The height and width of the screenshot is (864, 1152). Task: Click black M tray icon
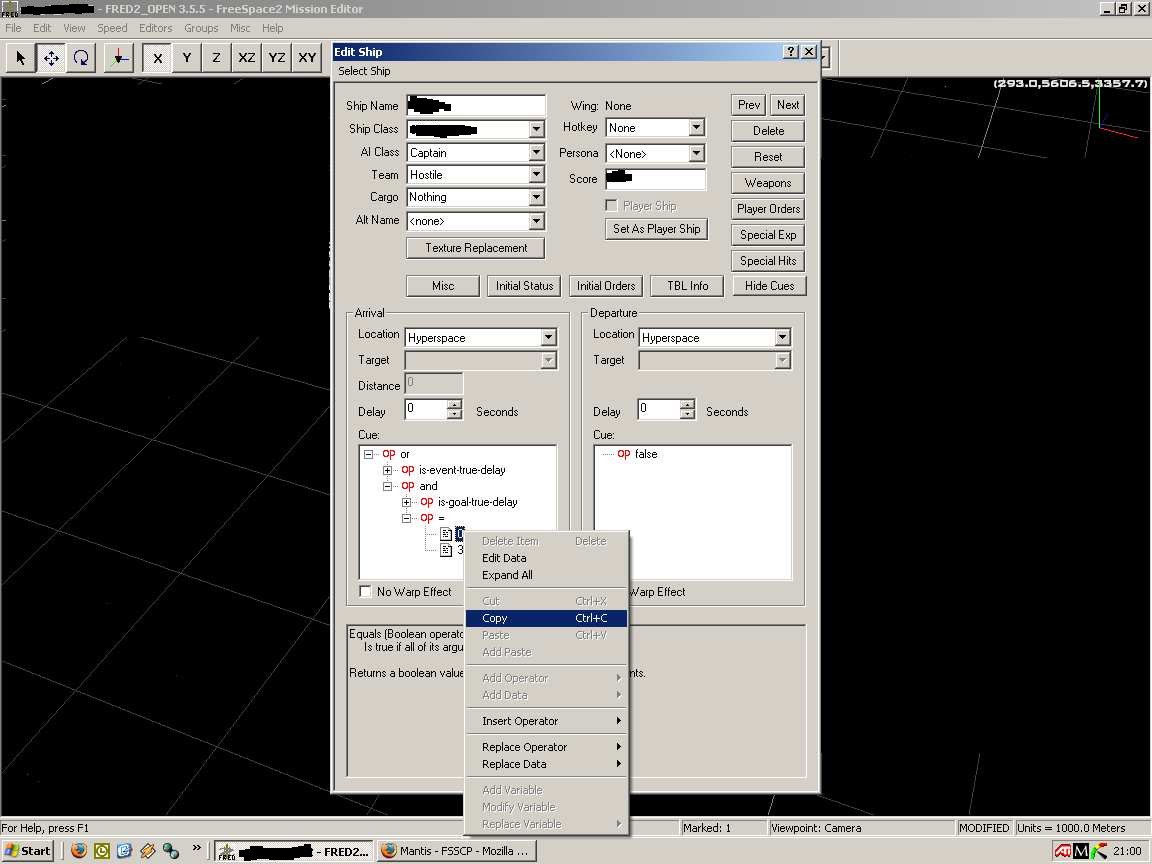1081,851
